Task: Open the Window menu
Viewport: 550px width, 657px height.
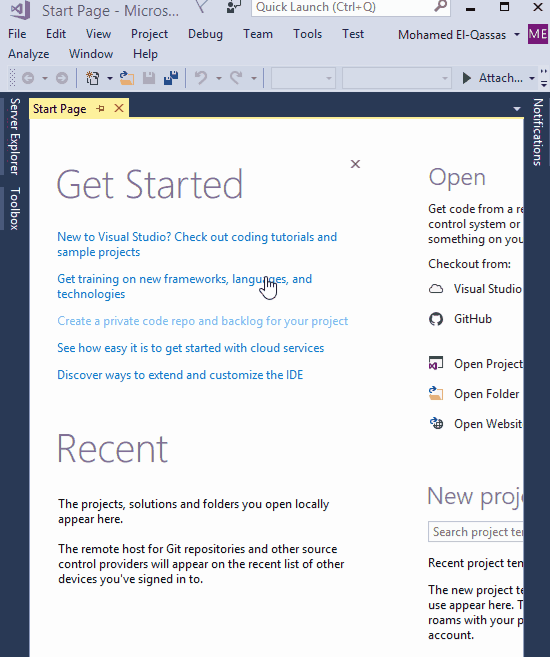Action: [x=91, y=54]
